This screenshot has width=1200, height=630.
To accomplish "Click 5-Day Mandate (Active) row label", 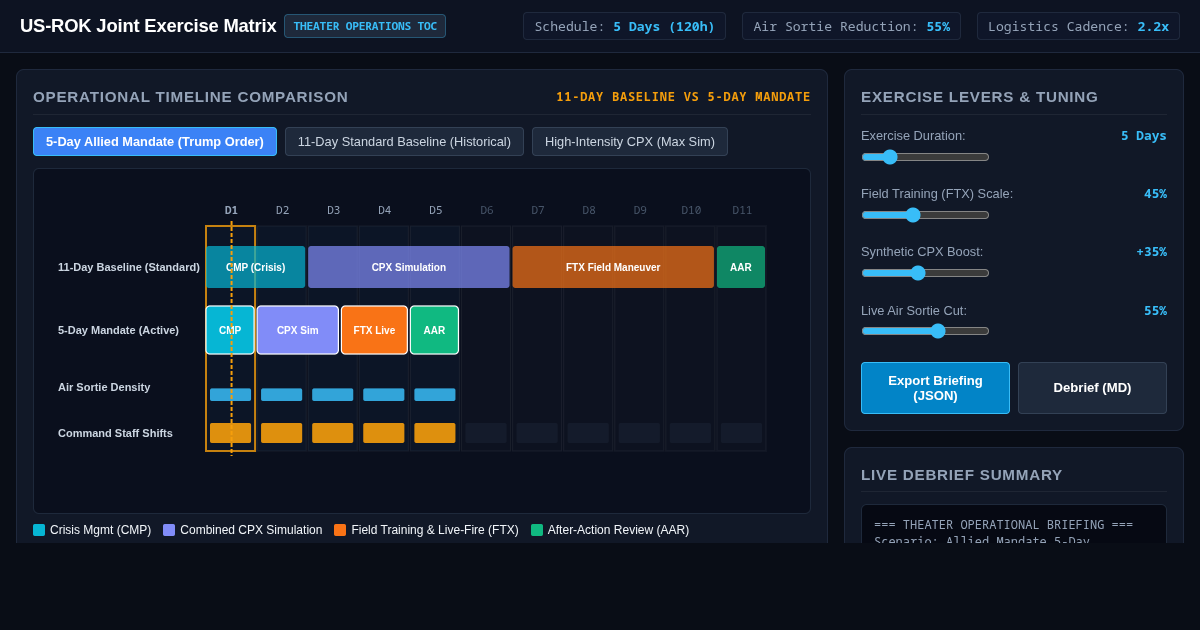I will [x=118, y=330].
